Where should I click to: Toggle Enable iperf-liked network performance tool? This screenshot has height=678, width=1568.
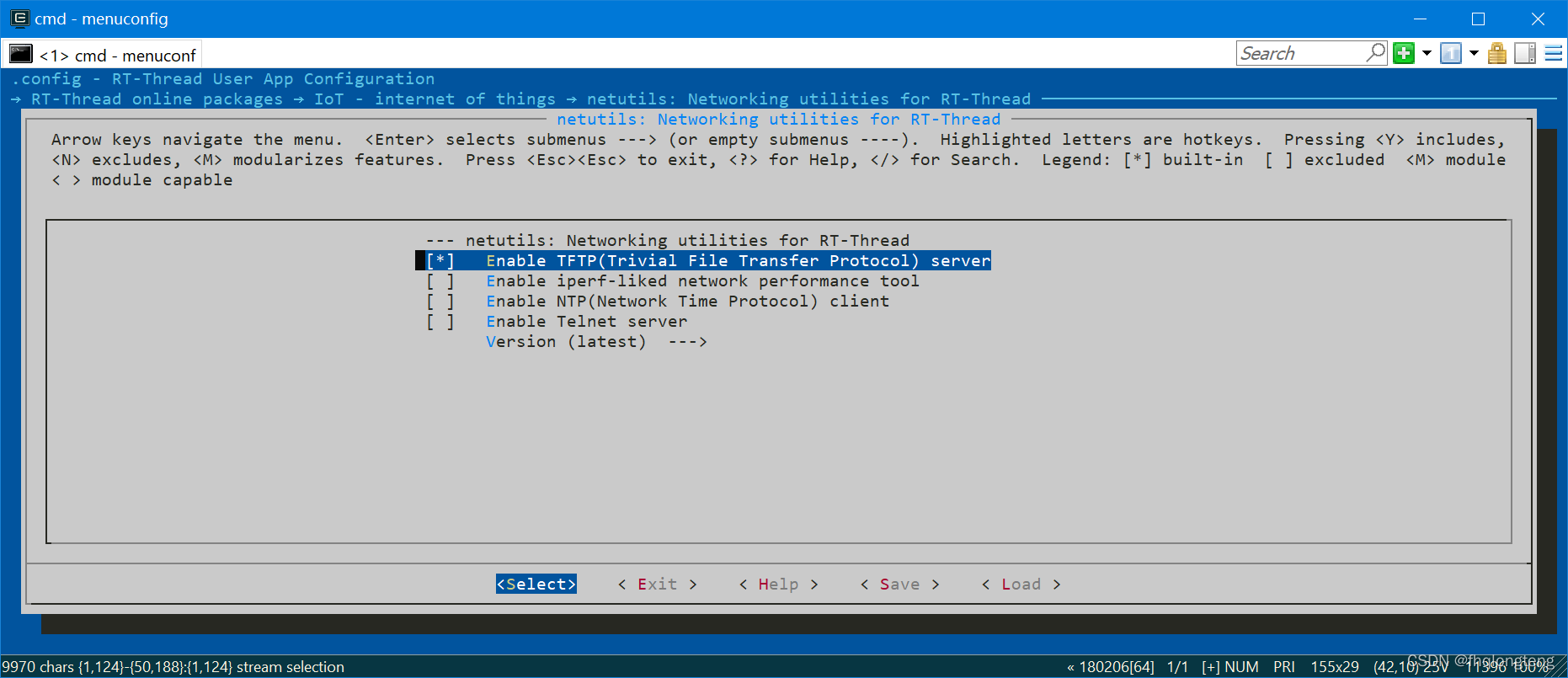(440, 281)
